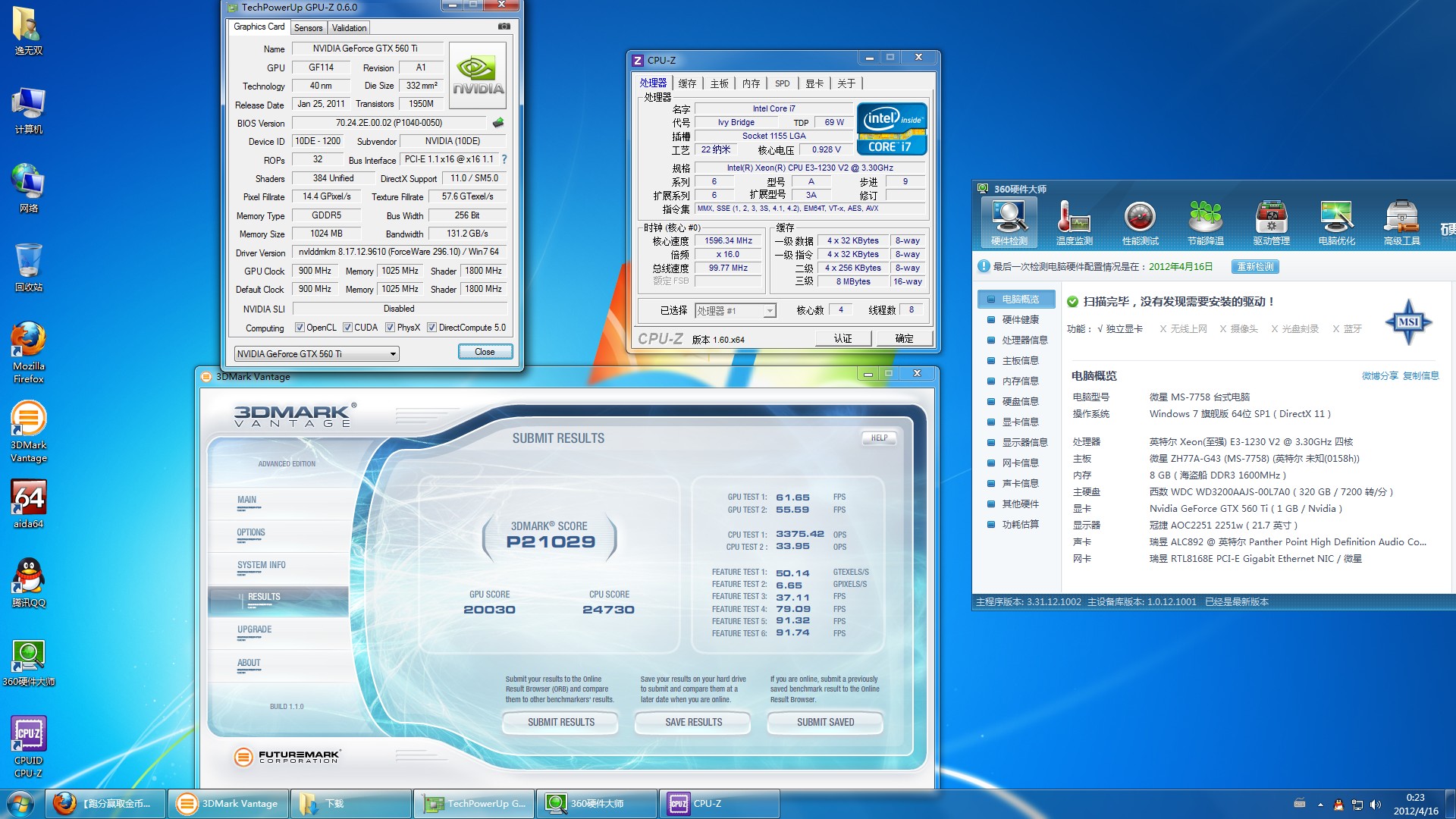The image size is (1456, 819).
Task: Select the 网络 network desktop icon
Action: tap(28, 189)
